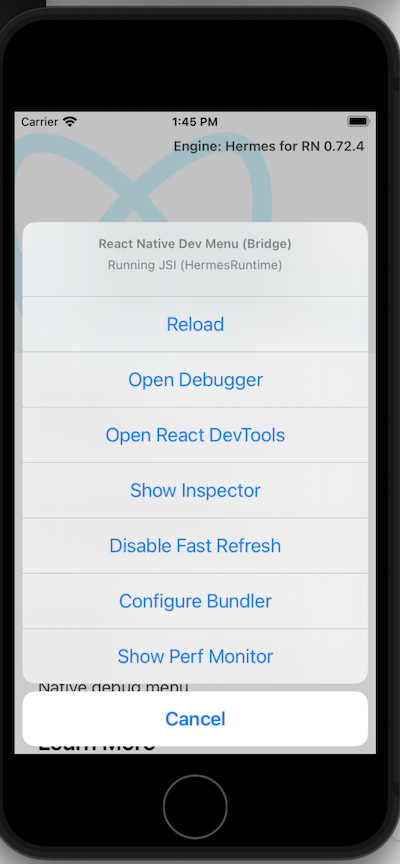Screen dimensions: 400x864
Task: Click the simulator circular Home button
Action: [195, 806]
